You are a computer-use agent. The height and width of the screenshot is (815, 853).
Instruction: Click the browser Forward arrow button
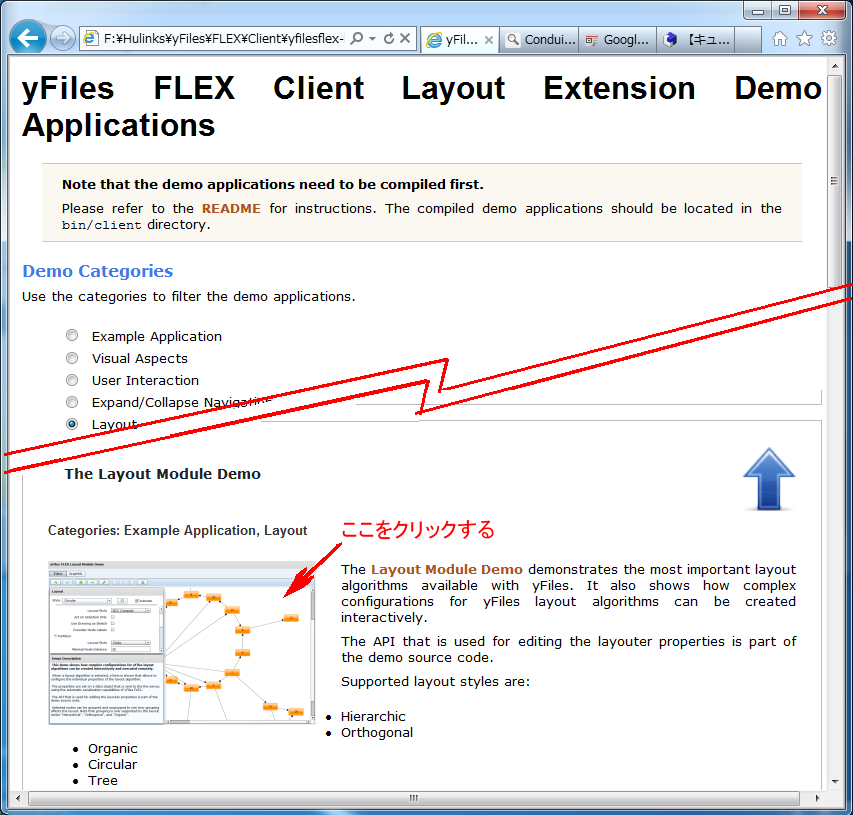pyautogui.click(x=63, y=39)
